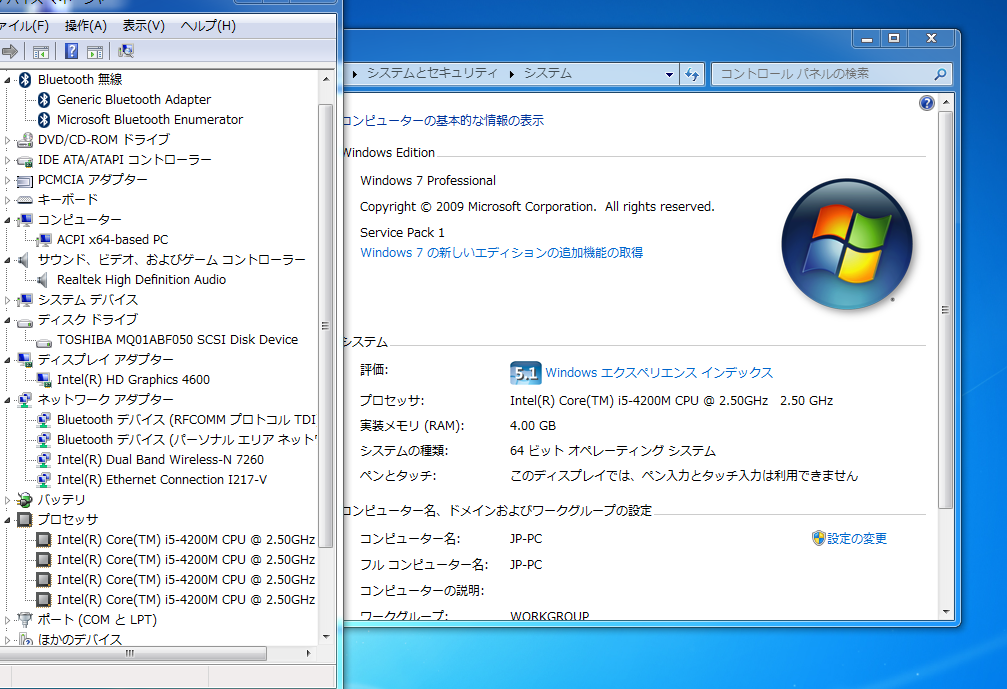Open the blue question mark help toolbar icon
1007x689 pixels.
click(71, 51)
